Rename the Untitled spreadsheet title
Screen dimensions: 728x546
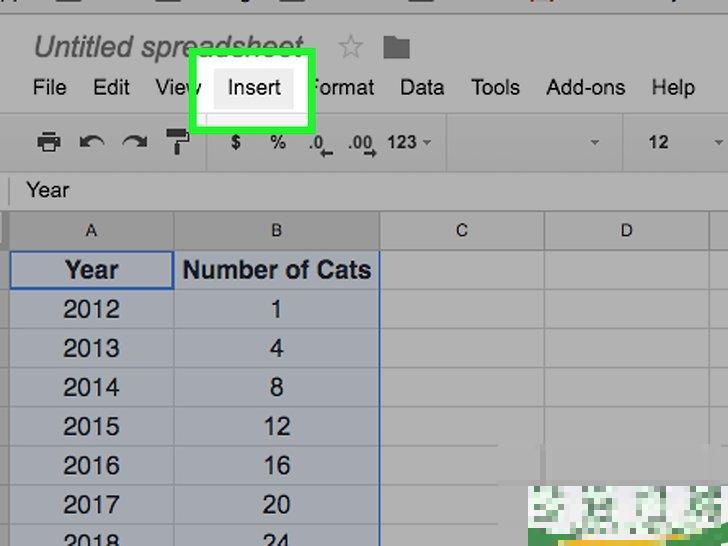pyautogui.click(x=168, y=47)
